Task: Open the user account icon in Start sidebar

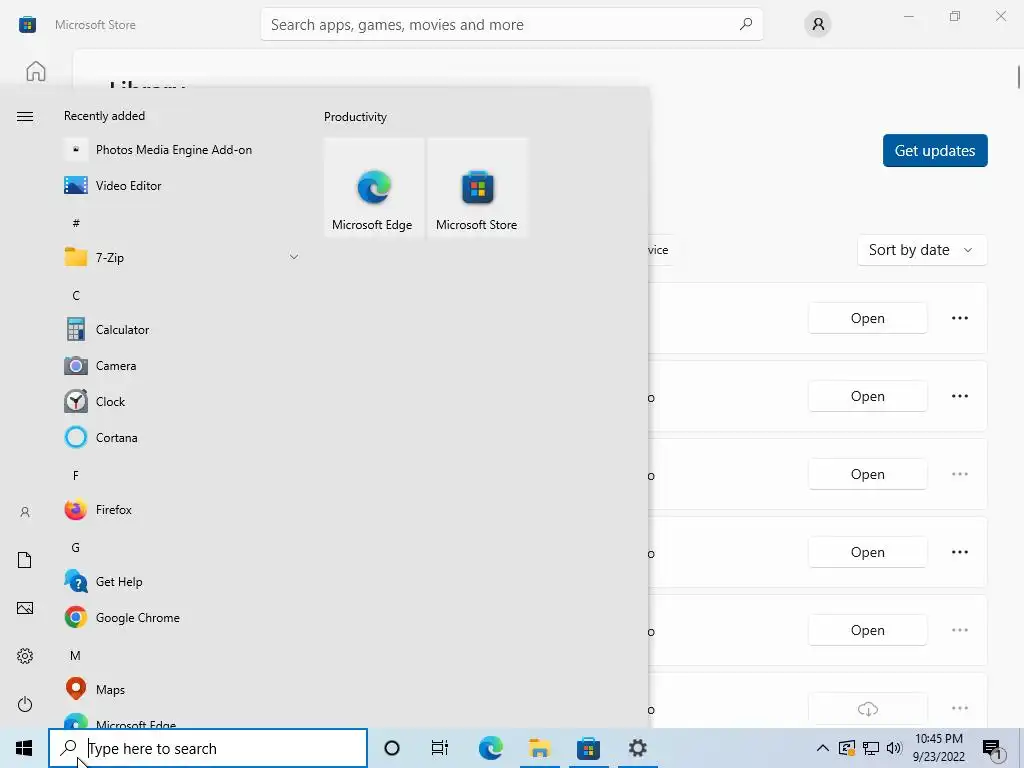Action: (25, 512)
